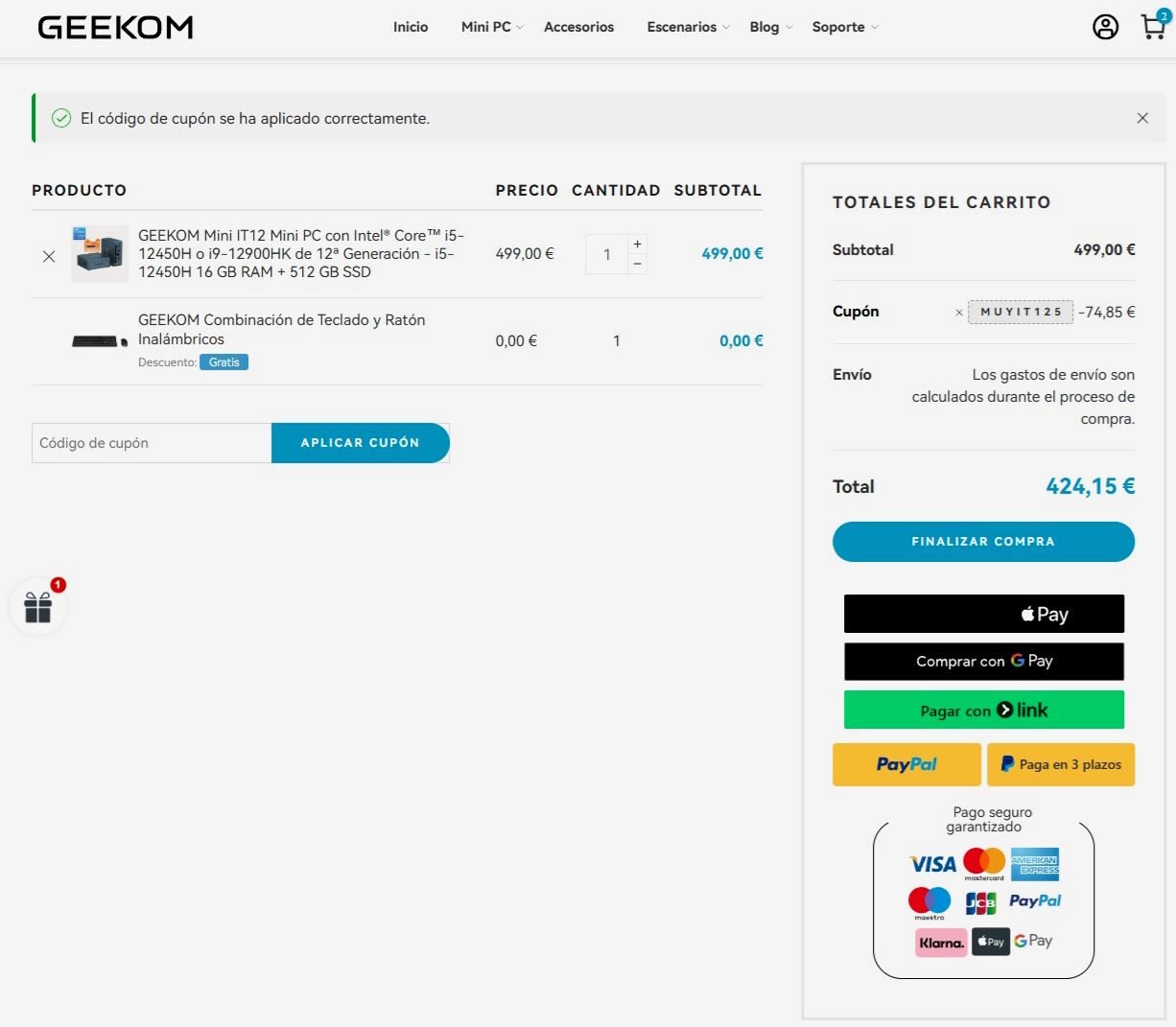
Task: Click the small G Pay badge
Action: click(x=1033, y=941)
